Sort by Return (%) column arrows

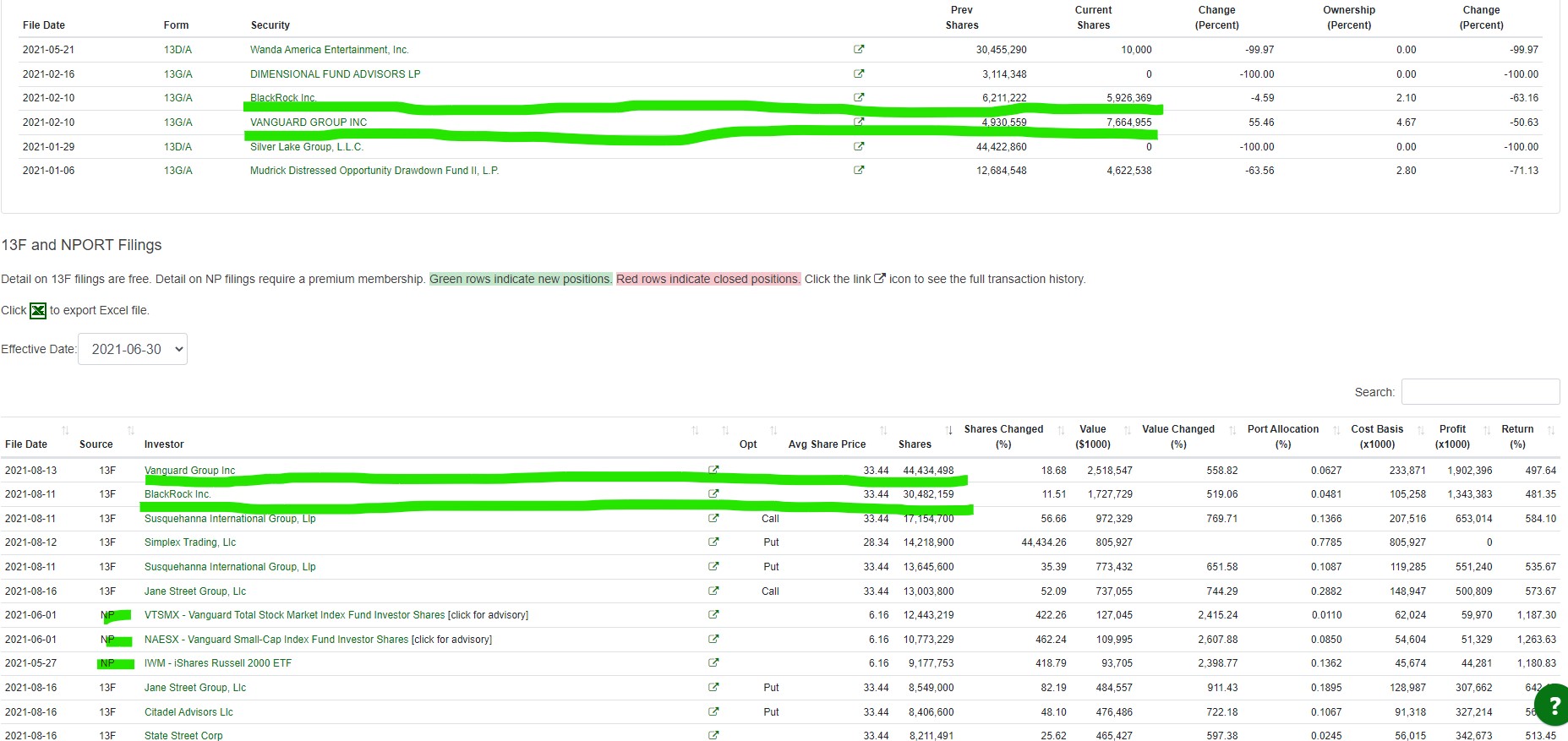tap(1551, 430)
